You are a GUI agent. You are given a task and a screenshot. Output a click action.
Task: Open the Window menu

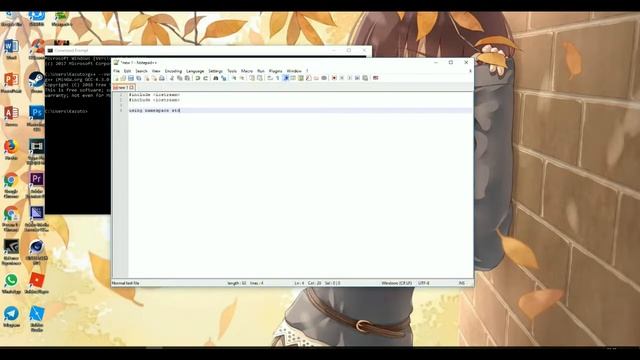[294, 71]
